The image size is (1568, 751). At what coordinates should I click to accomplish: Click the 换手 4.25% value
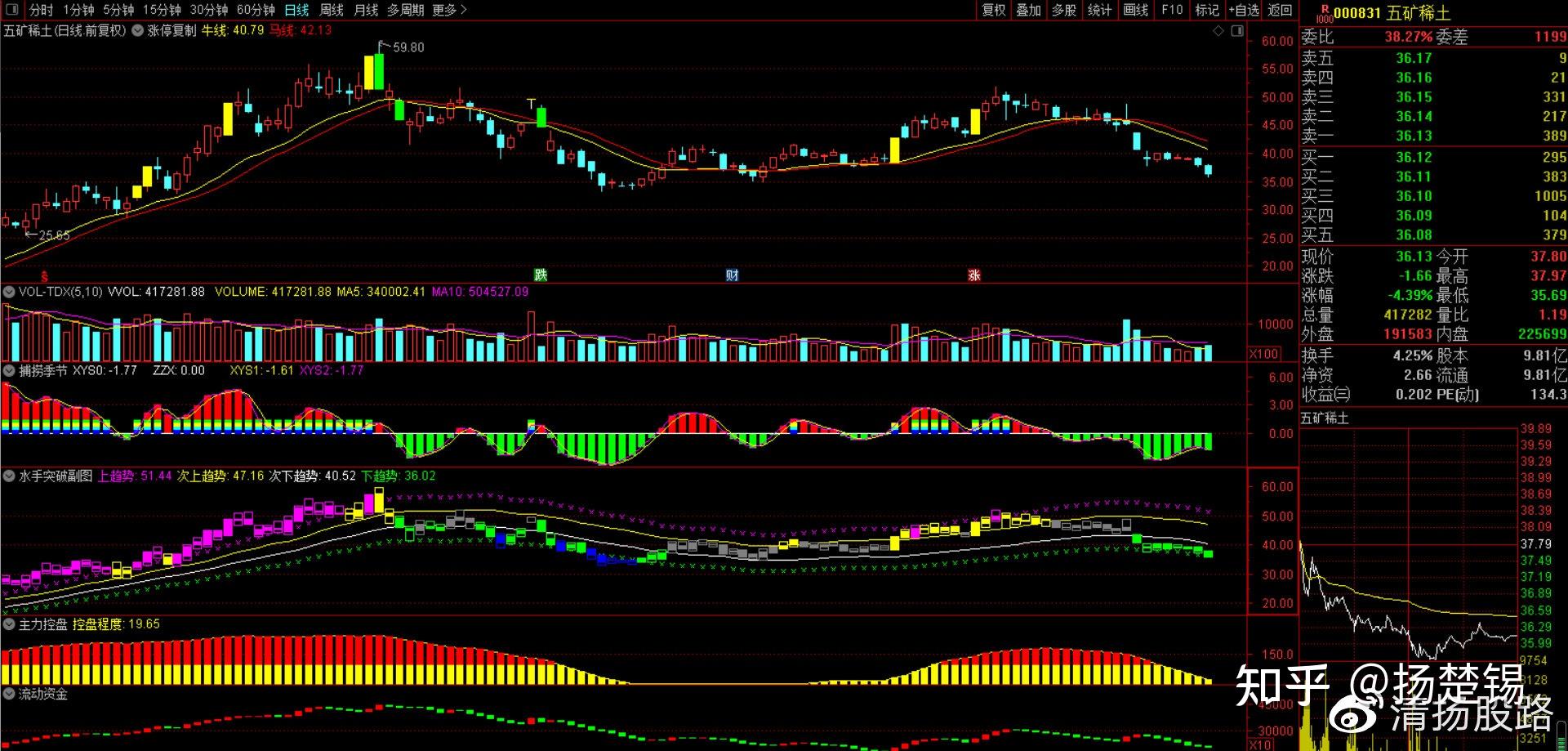(1413, 356)
